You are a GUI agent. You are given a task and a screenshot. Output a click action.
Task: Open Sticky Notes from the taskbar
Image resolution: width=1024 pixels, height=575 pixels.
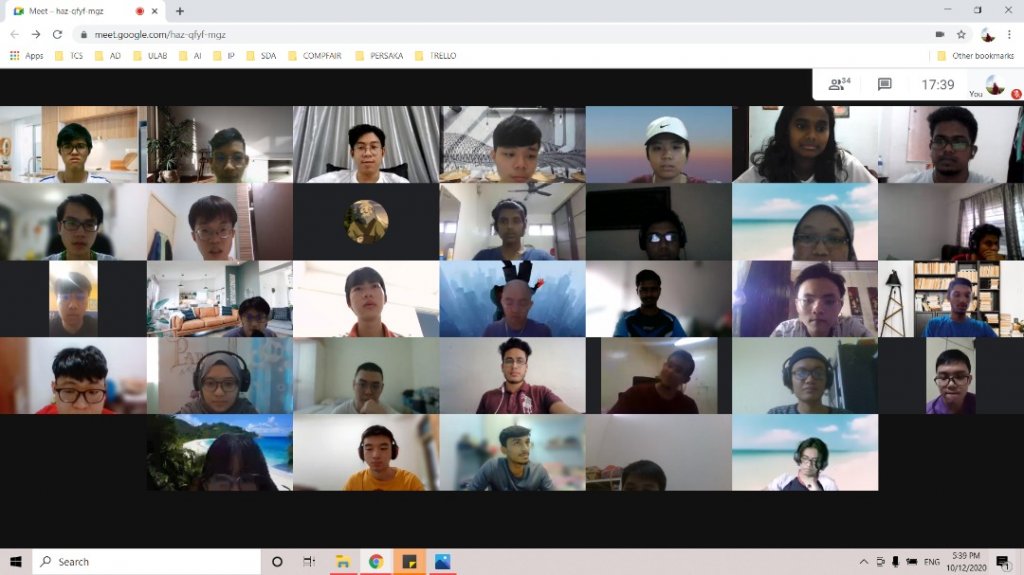[x=409, y=562]
